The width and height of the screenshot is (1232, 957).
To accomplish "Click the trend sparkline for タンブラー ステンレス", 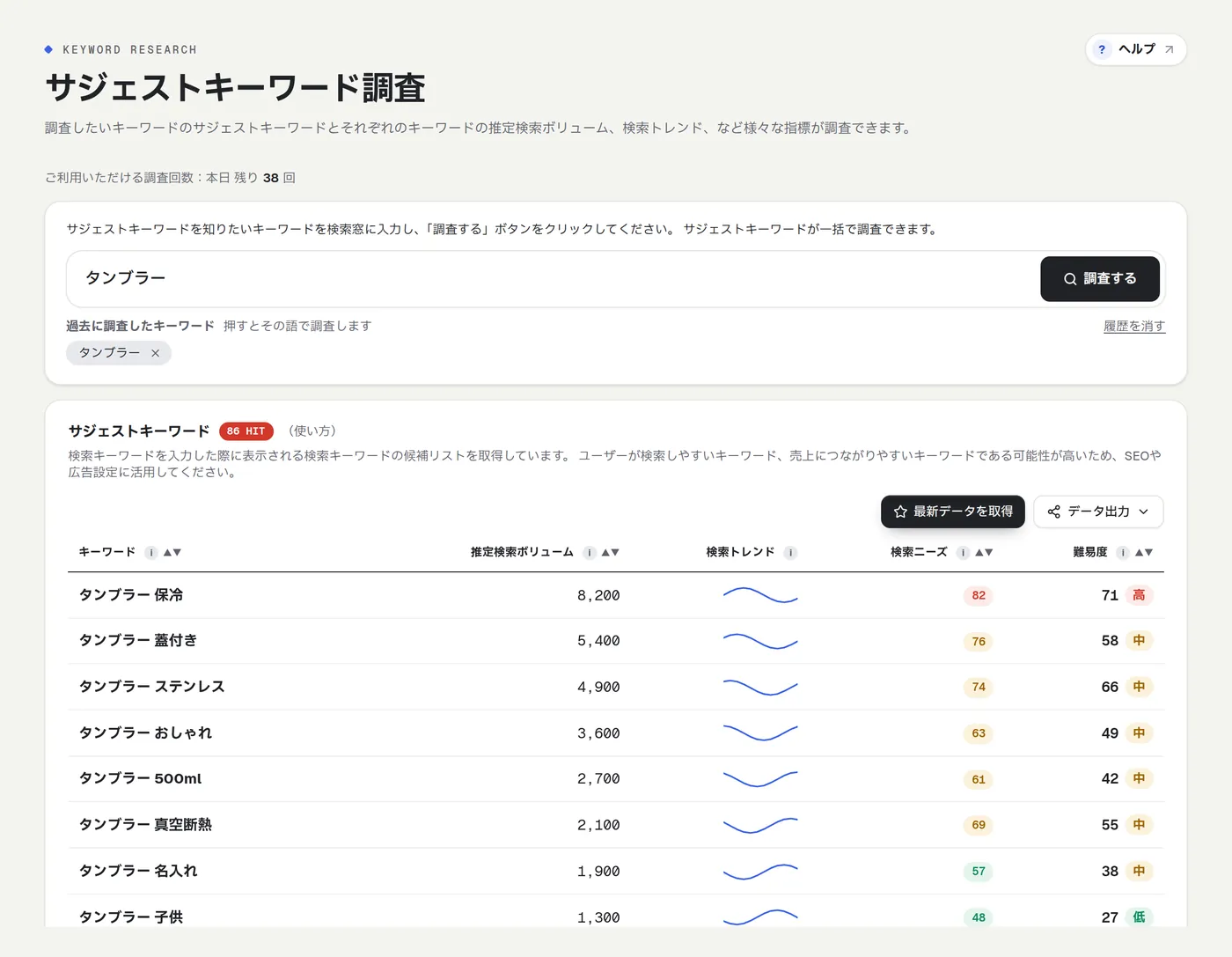I will pyautogui.click(x=760, y=687).
